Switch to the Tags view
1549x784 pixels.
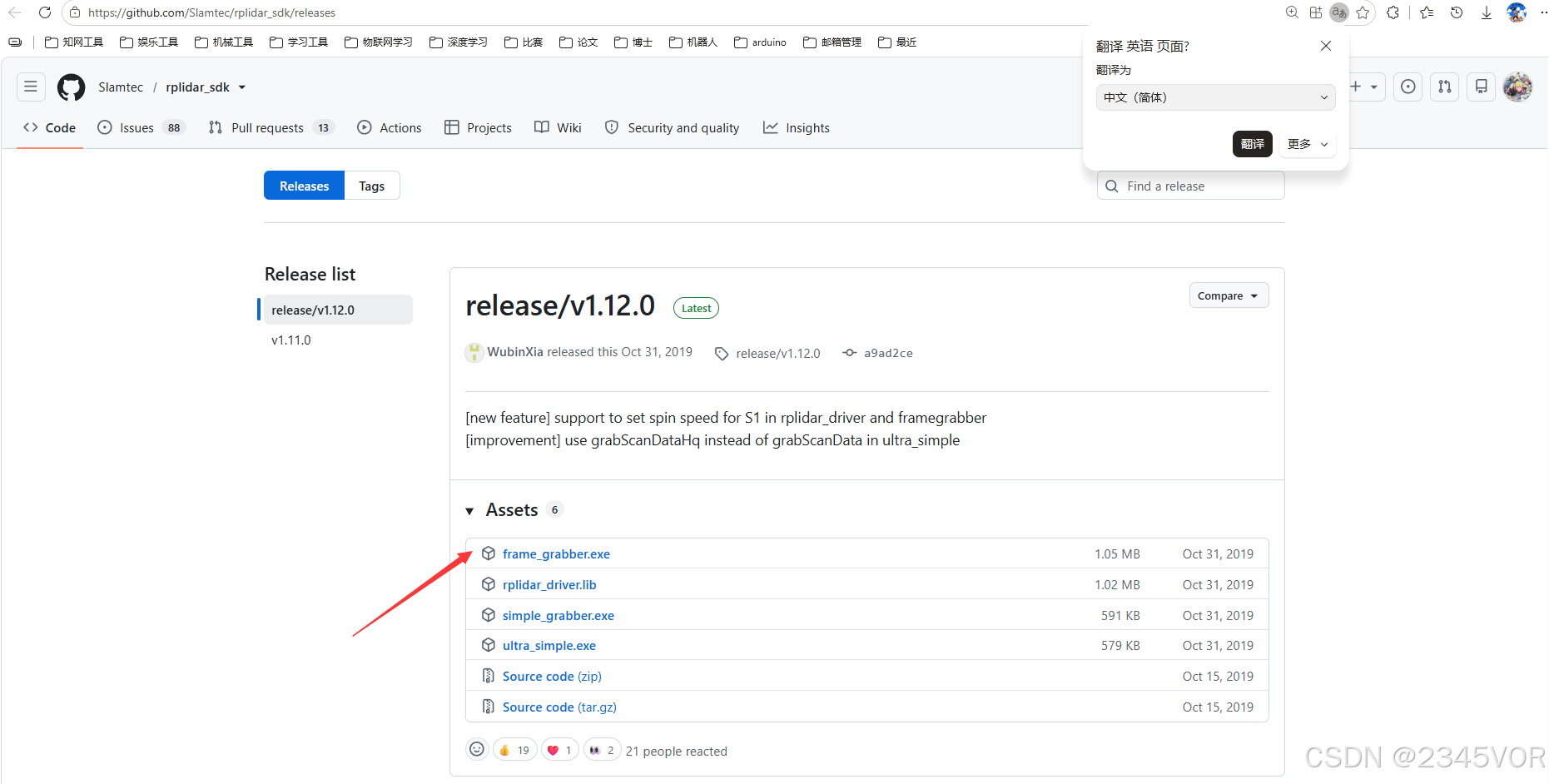[372, 186]
